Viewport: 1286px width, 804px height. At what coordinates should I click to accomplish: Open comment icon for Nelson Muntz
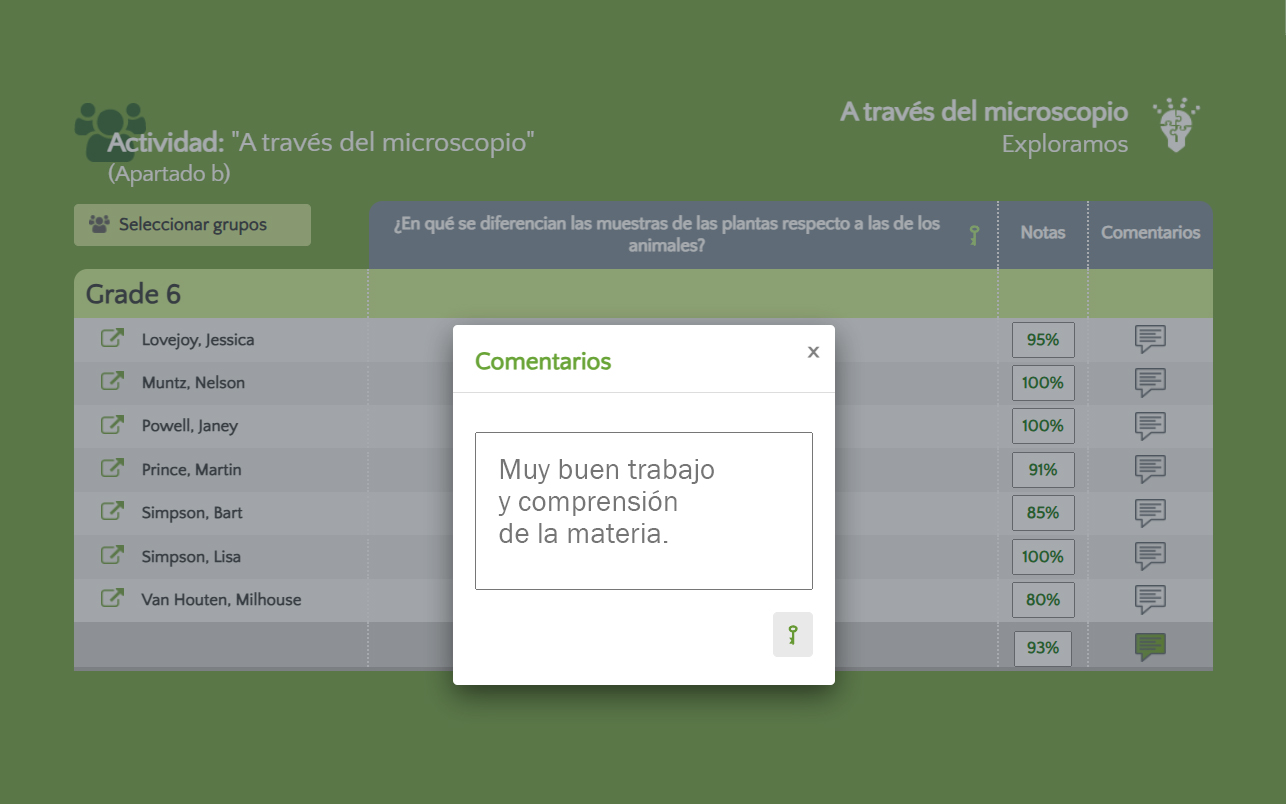pyautogui.click(x=1150, y=383)
